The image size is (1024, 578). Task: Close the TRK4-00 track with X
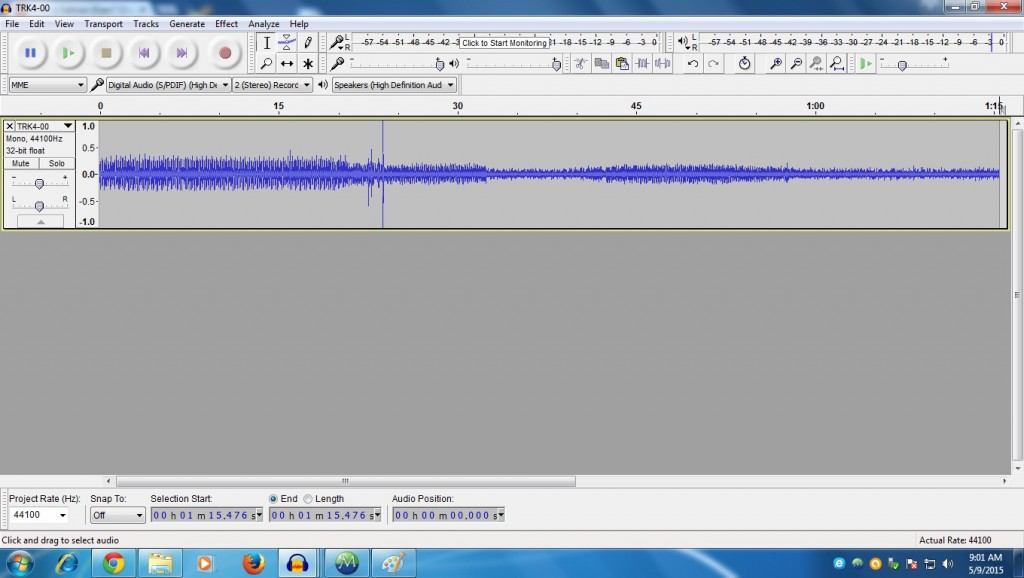click(9, 126)
